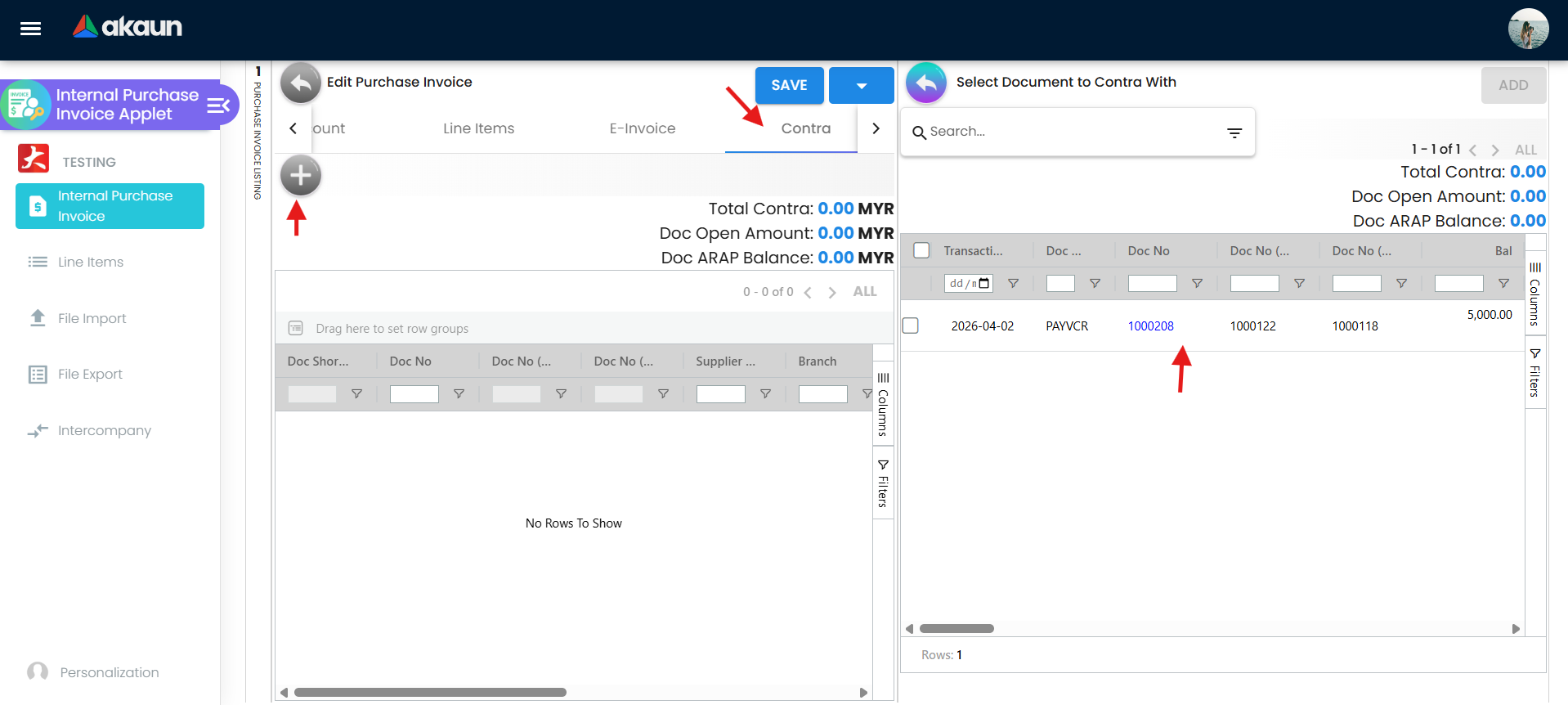Click ALL in the left grid pagination
The image size is (1568, 705).
pyautogui.click(x=865, y=291)
